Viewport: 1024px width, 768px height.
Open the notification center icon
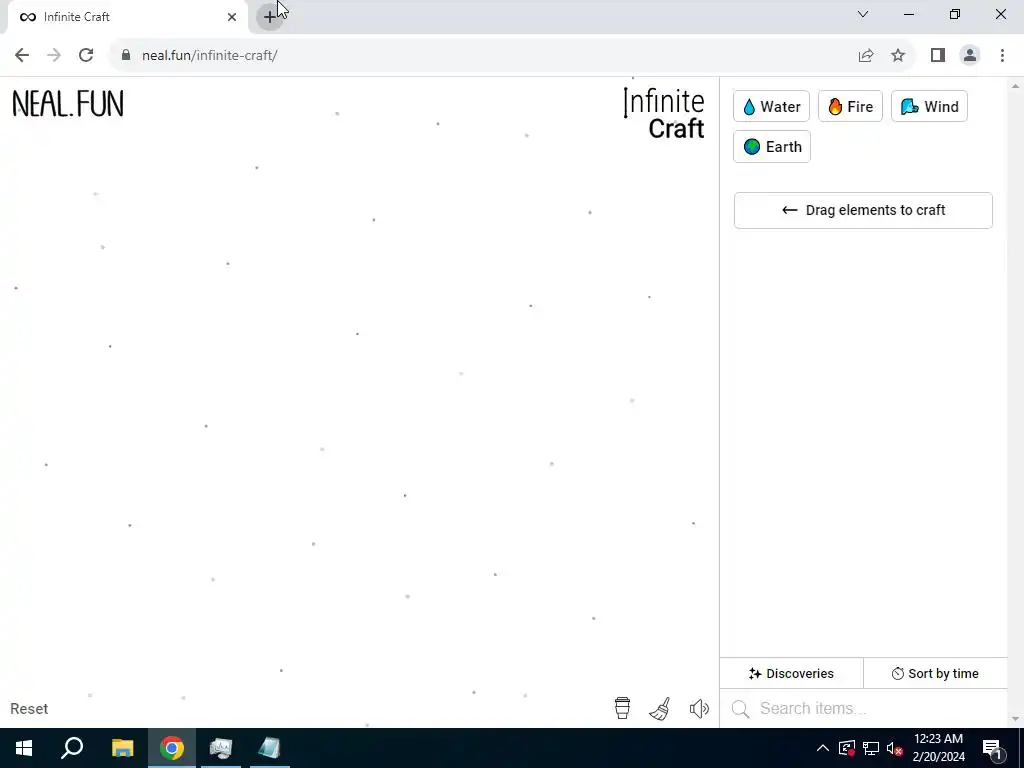tap(993, 748)
